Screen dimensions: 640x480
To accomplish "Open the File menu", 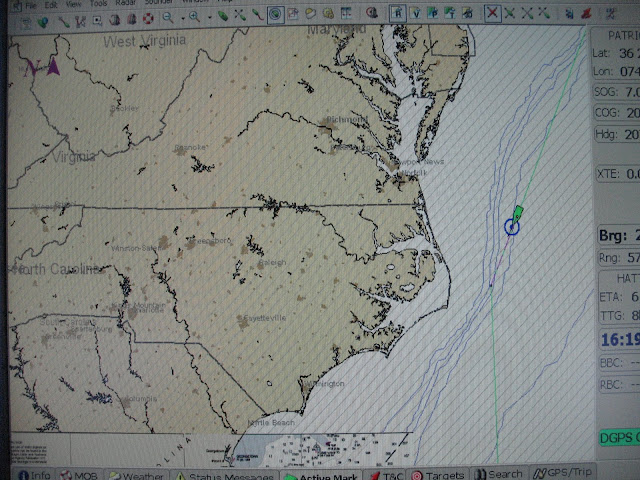I will click(x=31, y=6).
